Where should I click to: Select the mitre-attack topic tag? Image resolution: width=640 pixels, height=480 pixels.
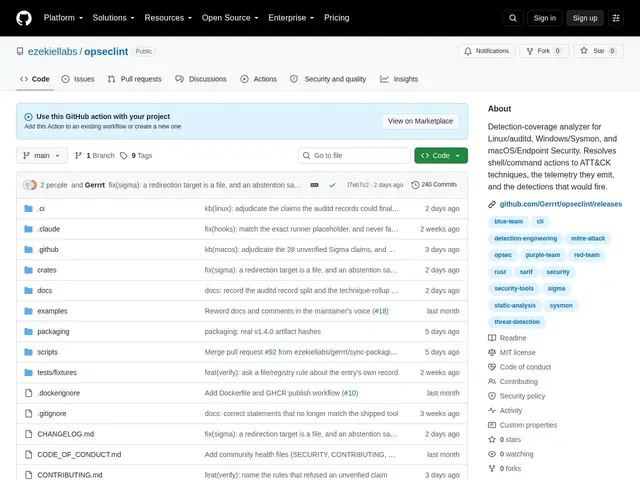(x=588, y=238)
